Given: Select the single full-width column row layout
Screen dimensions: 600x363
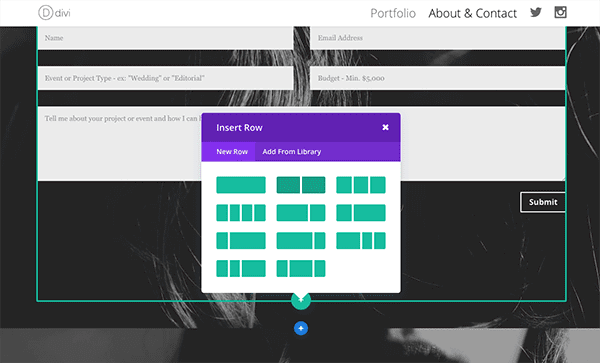Looking at the screenshot, I should point(241,185).
